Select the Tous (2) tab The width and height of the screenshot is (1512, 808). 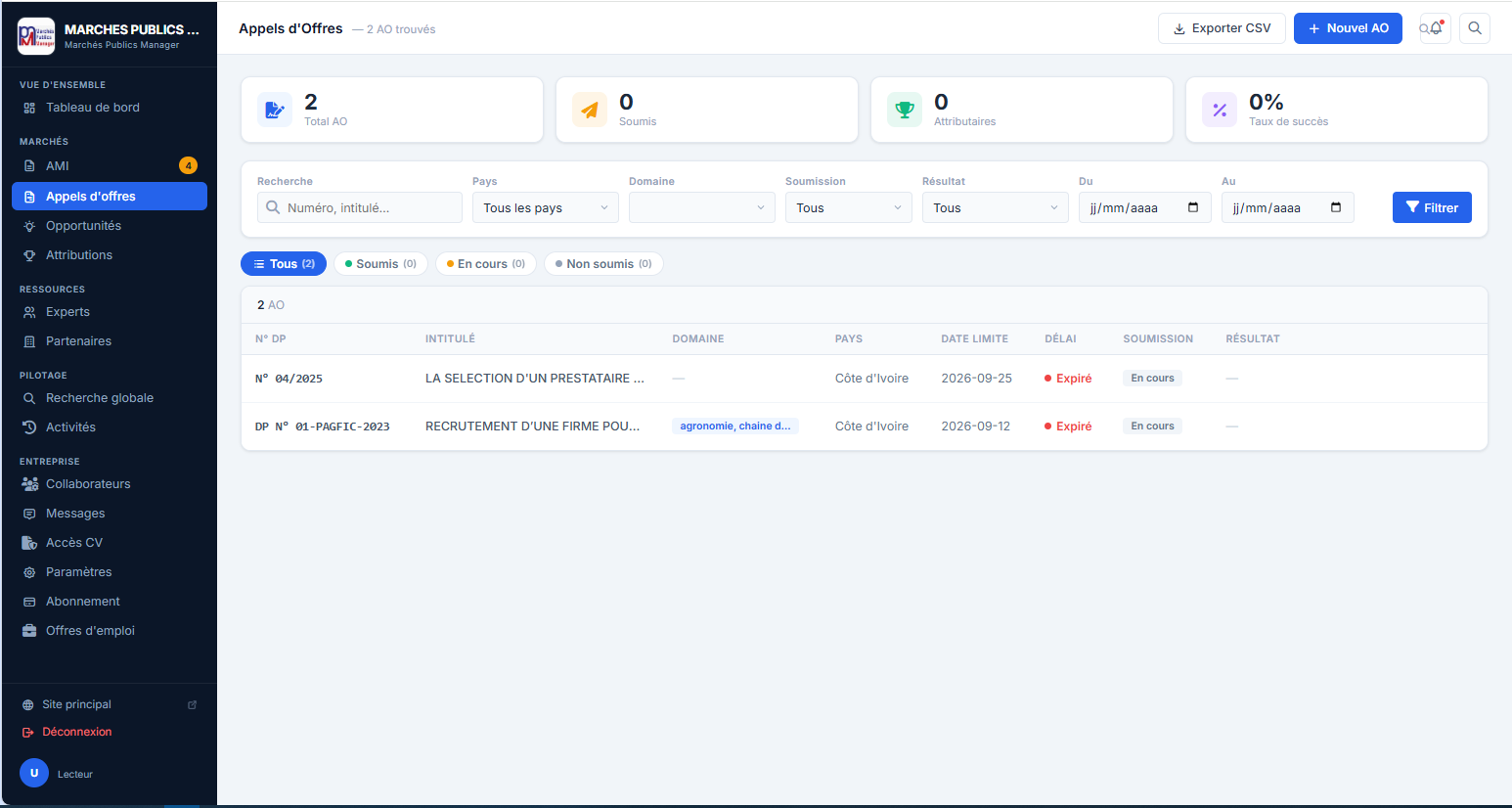point(284,264)
